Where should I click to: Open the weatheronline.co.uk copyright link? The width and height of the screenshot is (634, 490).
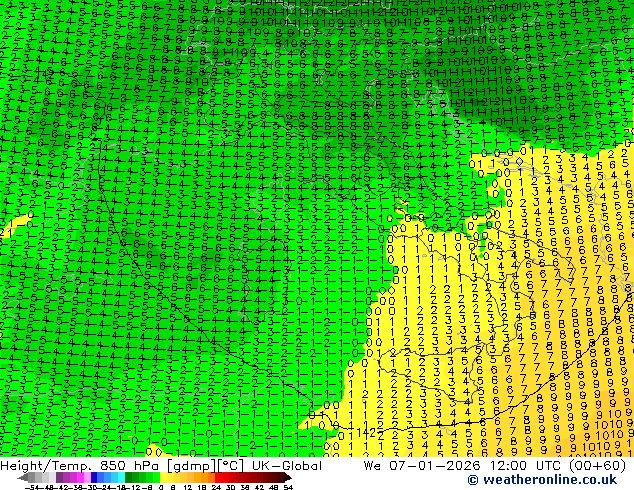pos(542,480)
